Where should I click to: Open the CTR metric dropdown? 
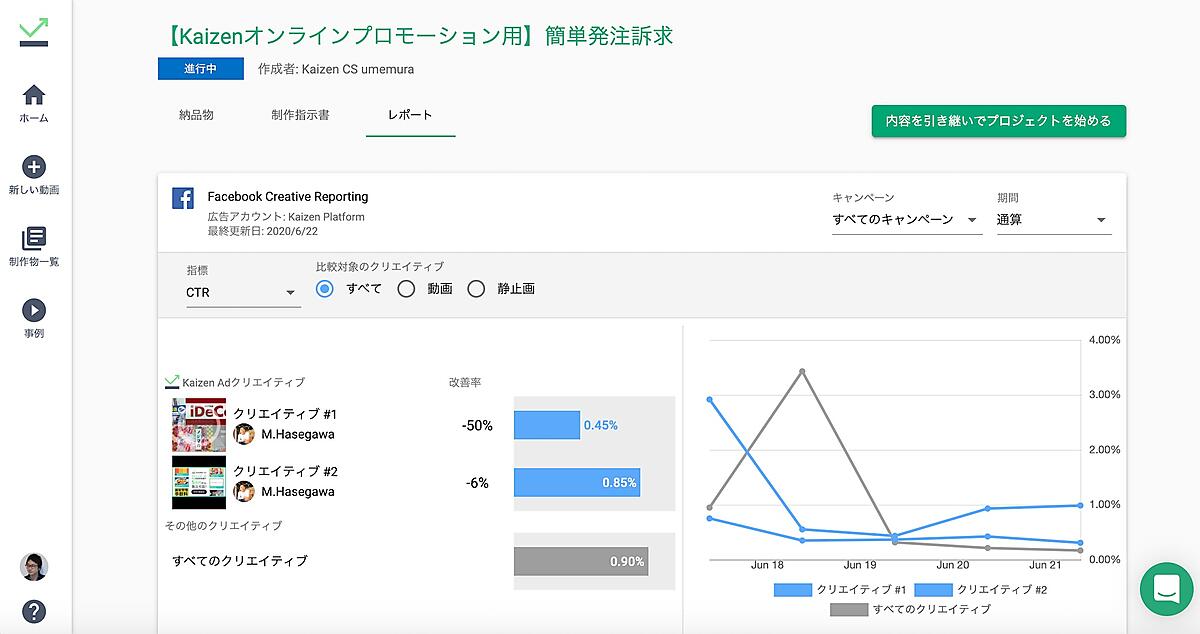coord(242,293)
